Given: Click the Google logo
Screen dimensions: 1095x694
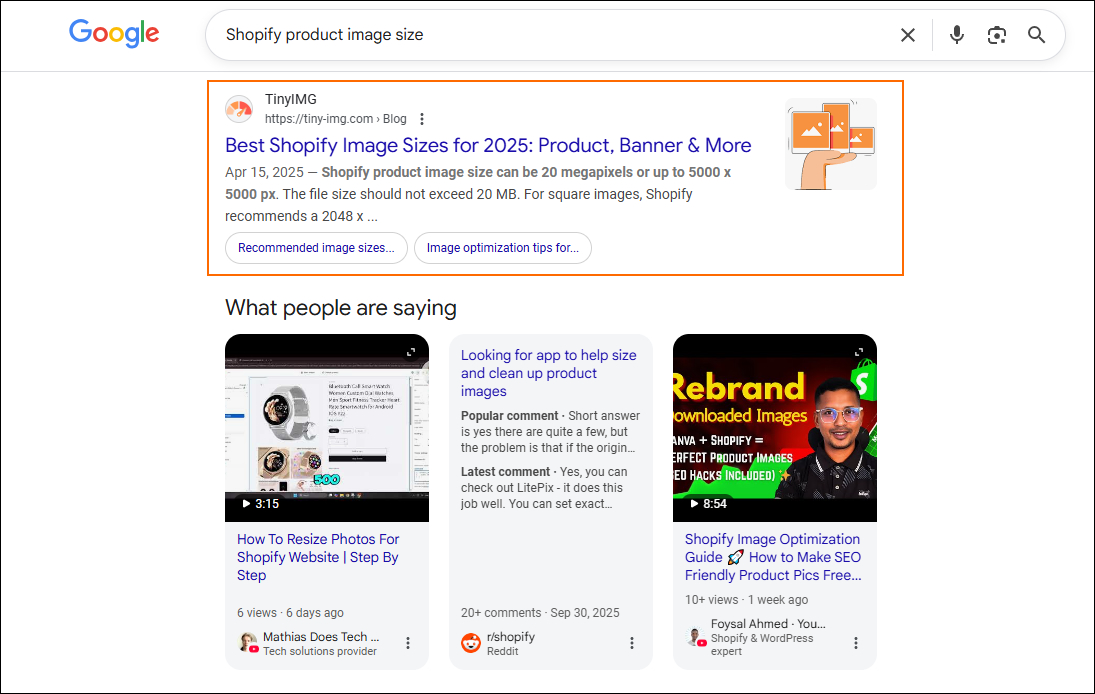Looking at the screenshot, I should point(113,33).
